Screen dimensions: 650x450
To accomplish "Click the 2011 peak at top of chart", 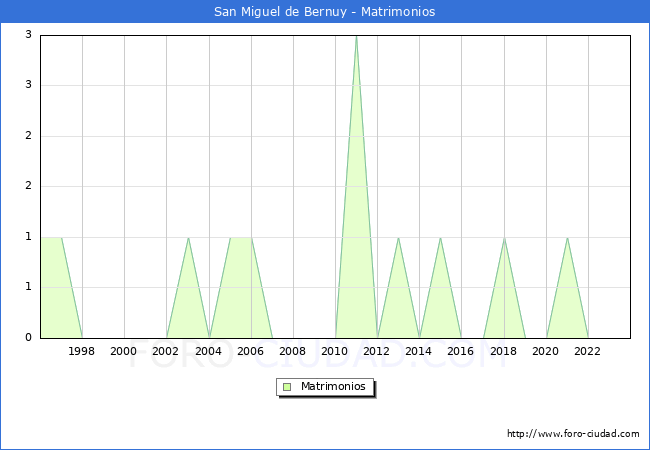I will [357, 37].
